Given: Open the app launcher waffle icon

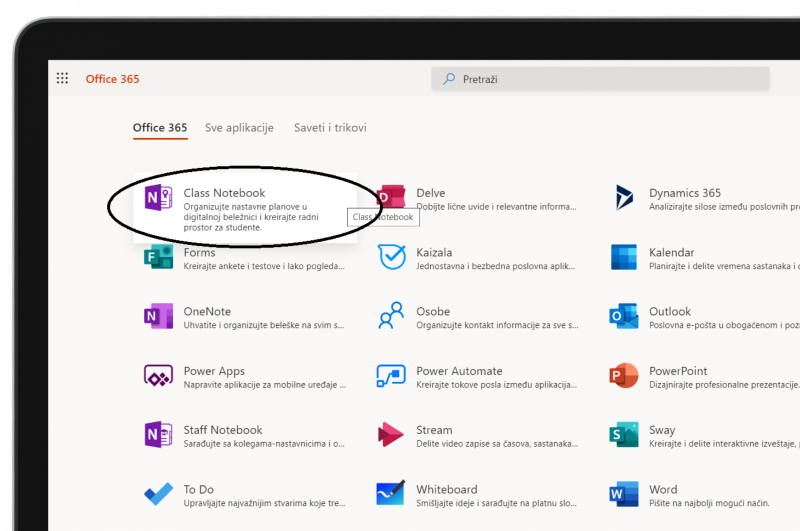Looking at the screenshot, I should tap(62, 78).
